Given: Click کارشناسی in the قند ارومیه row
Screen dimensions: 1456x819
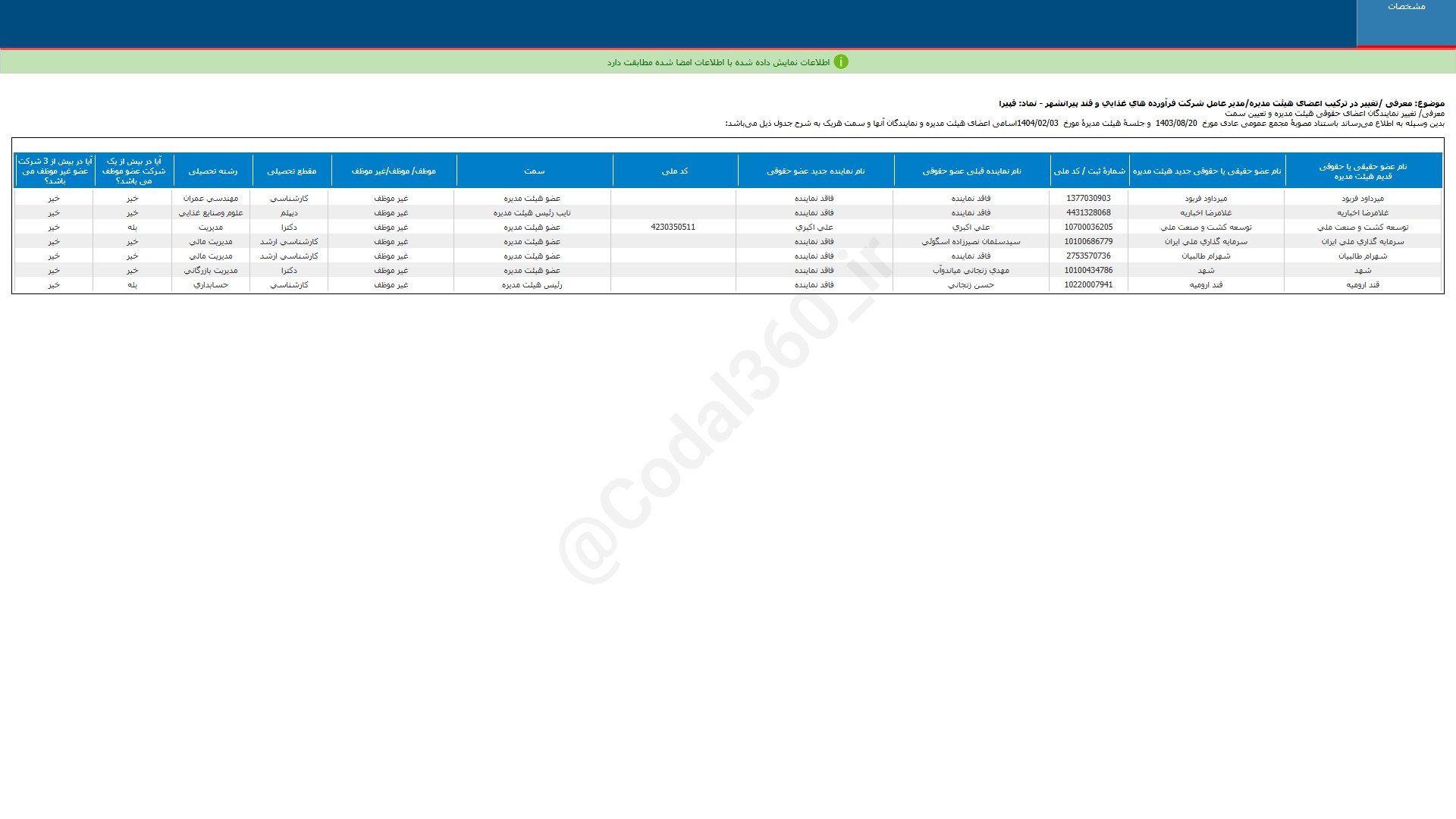Looking at the screenshot, I should (x=289, y=285).
